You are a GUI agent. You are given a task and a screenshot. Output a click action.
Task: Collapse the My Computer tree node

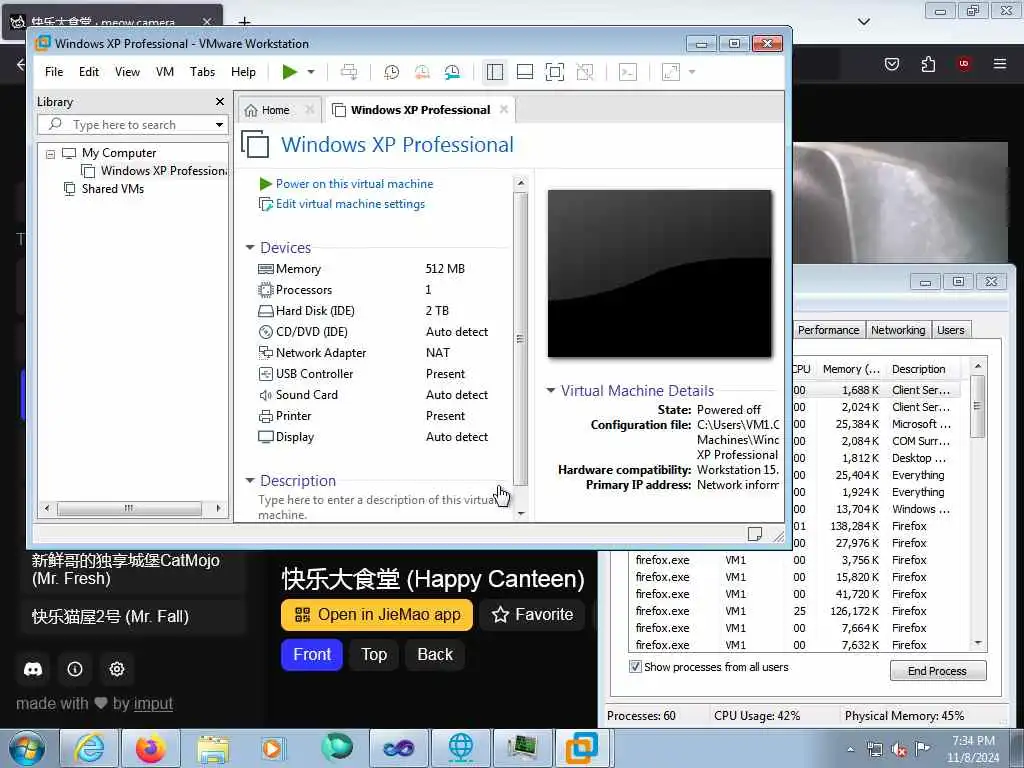click(x=50, y=154)
